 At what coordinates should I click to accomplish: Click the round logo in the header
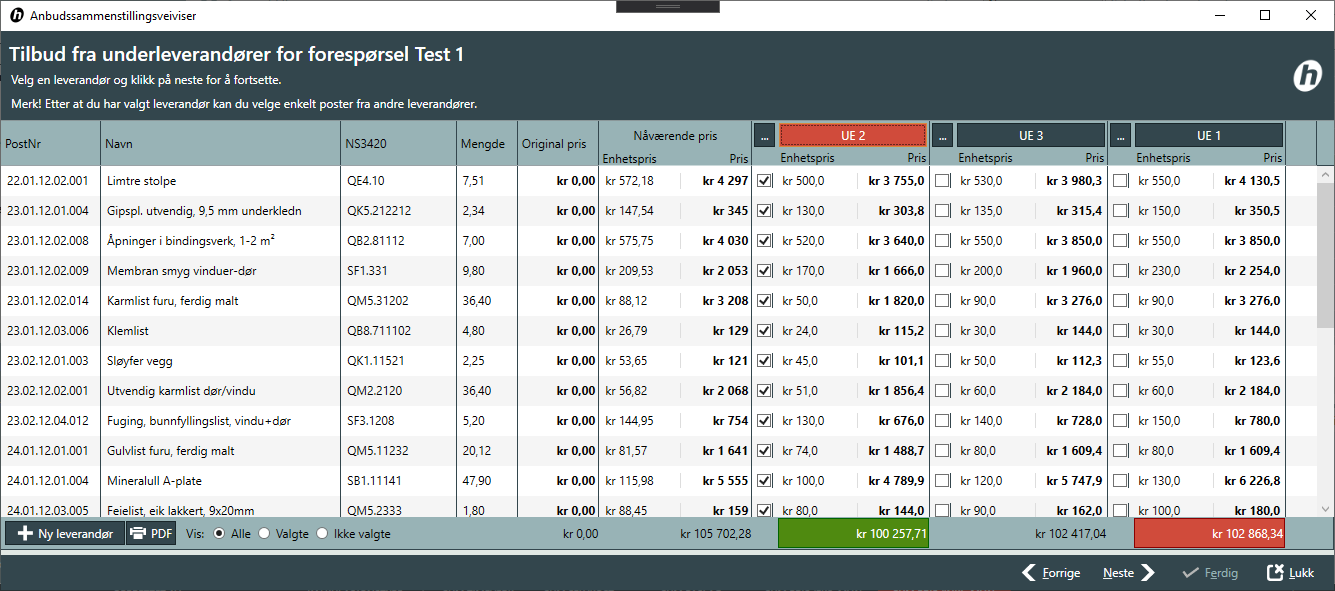coord(1307,76)
